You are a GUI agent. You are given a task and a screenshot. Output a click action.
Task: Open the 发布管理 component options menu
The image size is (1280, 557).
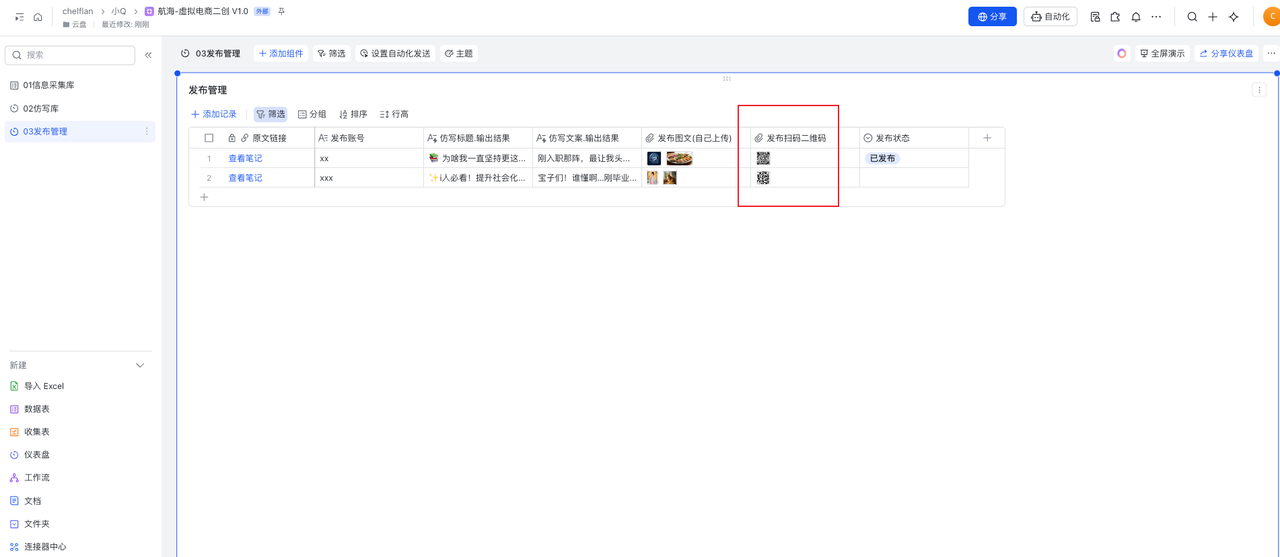pyautogui.click(x=1259, y=90)
